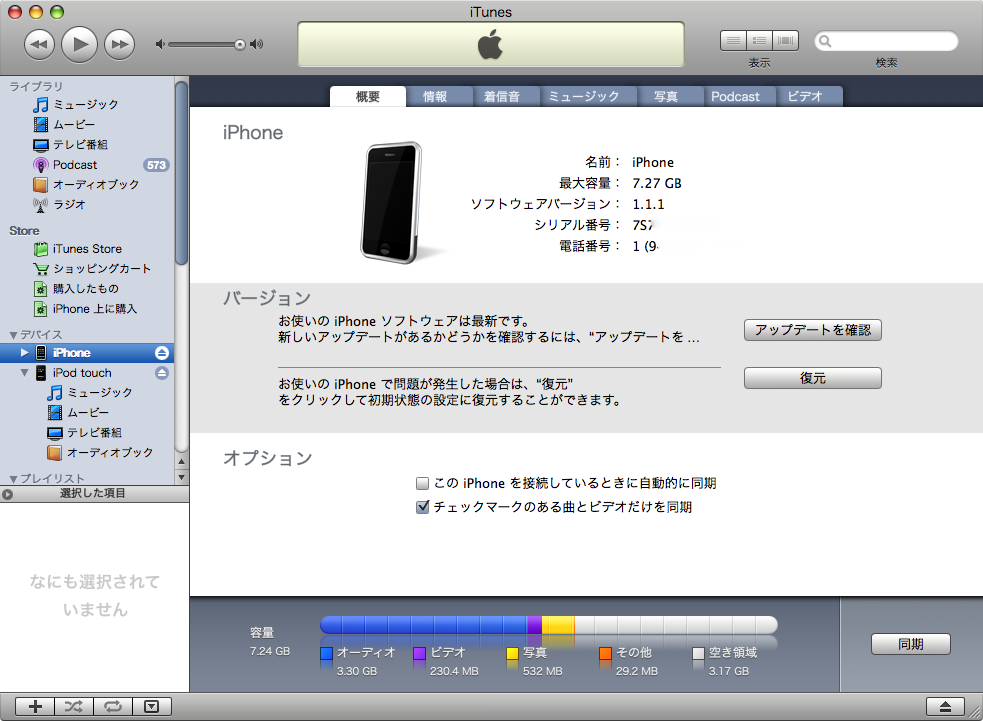Eject the iPhone device
The image size is (983, 721).
coord(162,353)
